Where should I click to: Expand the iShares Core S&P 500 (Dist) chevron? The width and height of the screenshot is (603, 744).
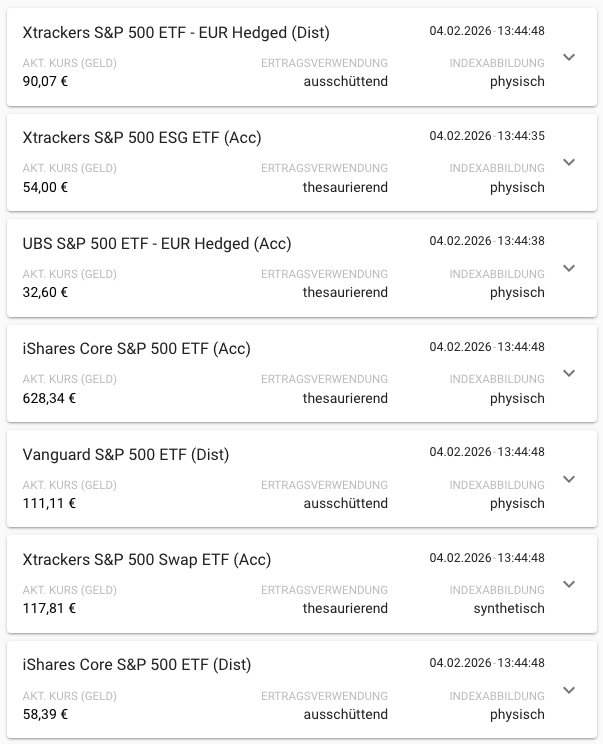[x=569, y=689]
